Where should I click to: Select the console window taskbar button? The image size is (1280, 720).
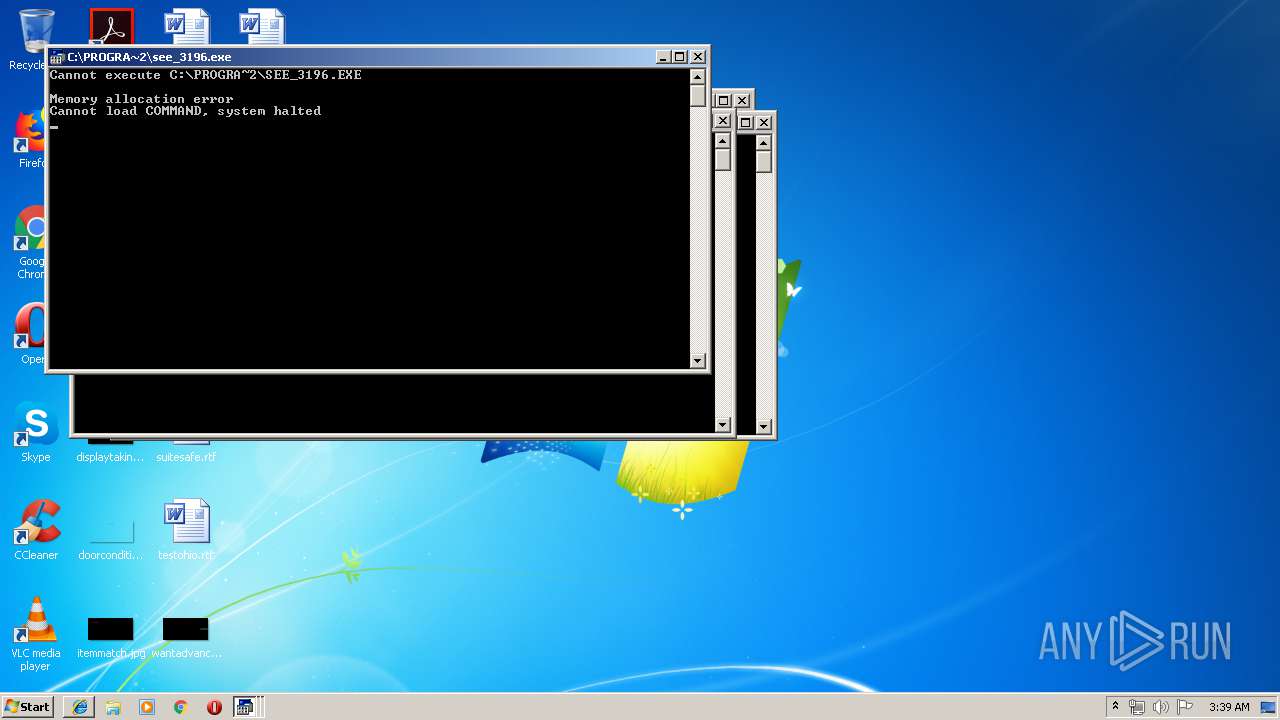pos(247,707)
